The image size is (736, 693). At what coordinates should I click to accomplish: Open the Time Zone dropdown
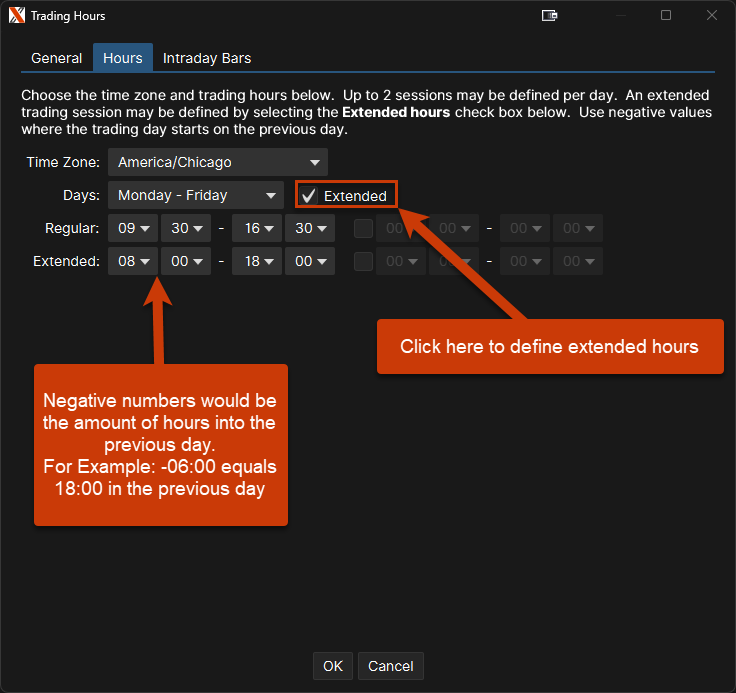[x=218, y=162]
